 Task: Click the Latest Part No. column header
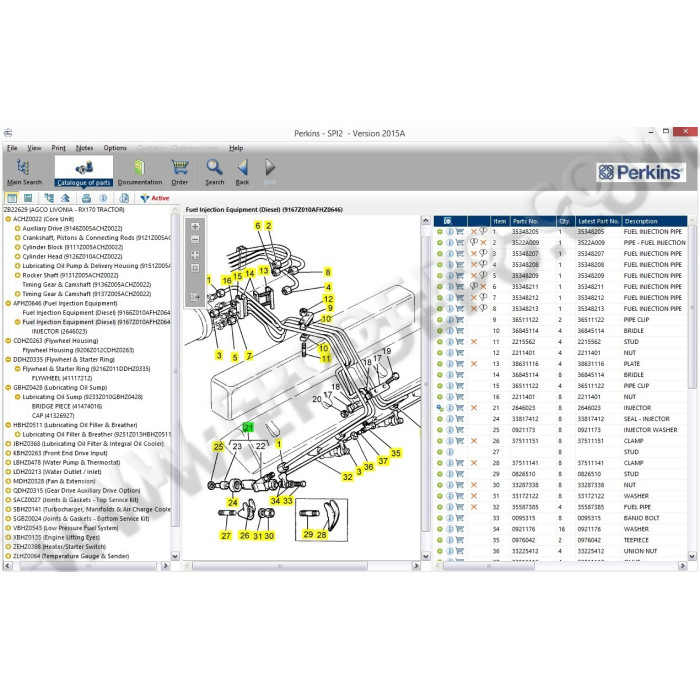[x=599, y=221]
